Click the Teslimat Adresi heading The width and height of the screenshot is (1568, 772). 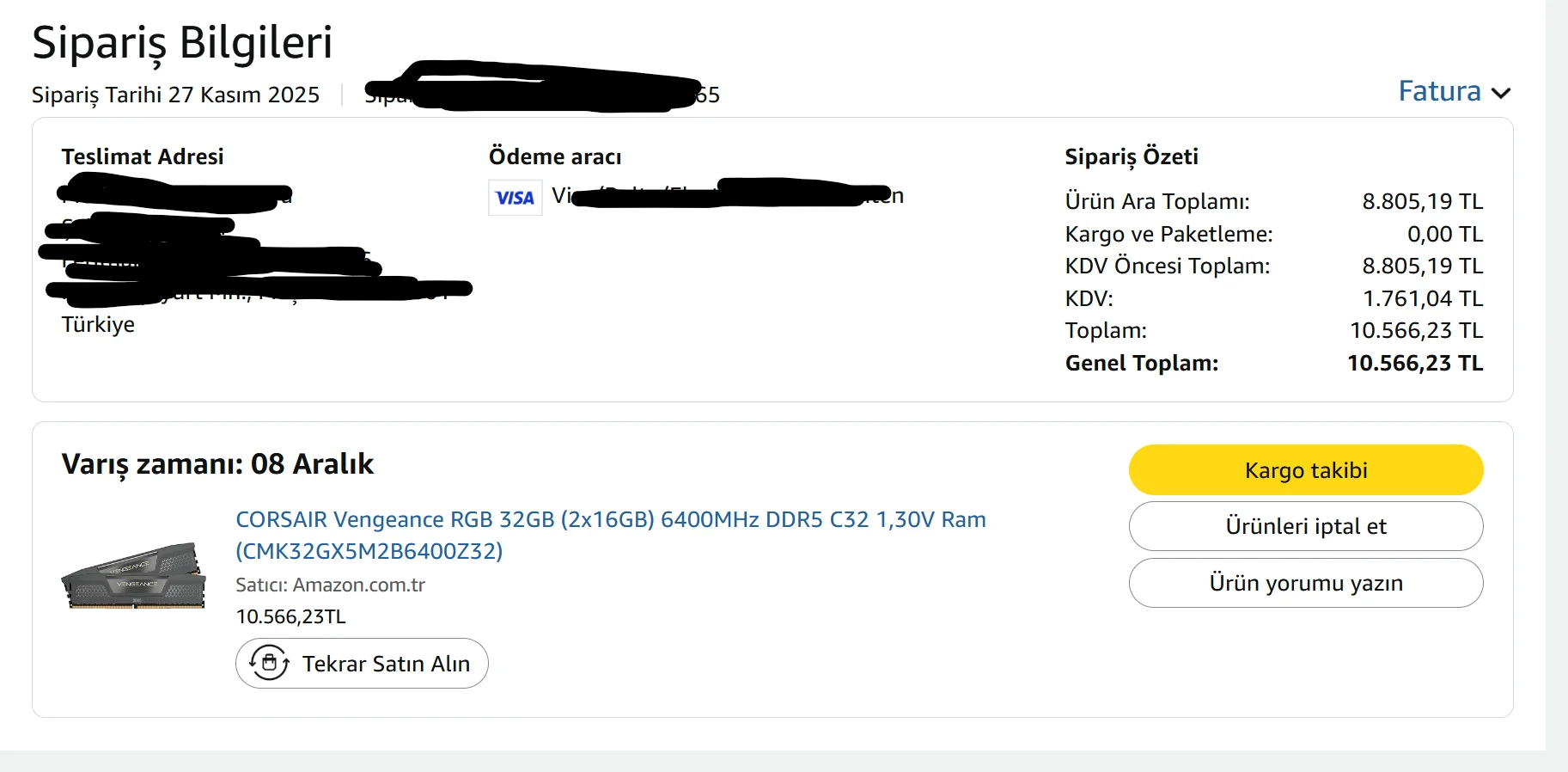point(143,156)
